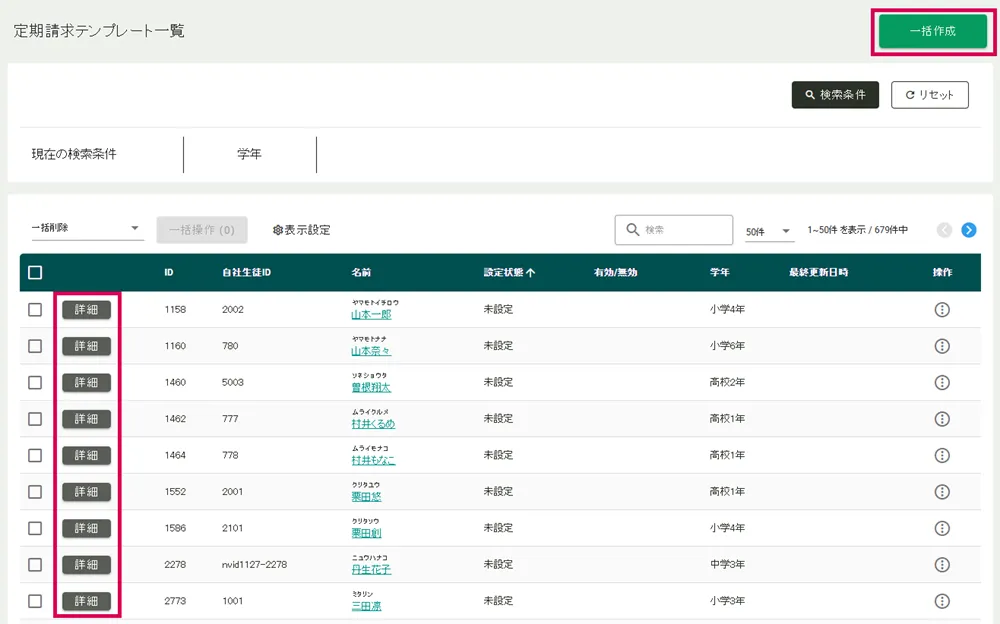Click the previous page arrow
This screenshot has height=624, width=1000.
pyautogui.click(x=944, y=230)
